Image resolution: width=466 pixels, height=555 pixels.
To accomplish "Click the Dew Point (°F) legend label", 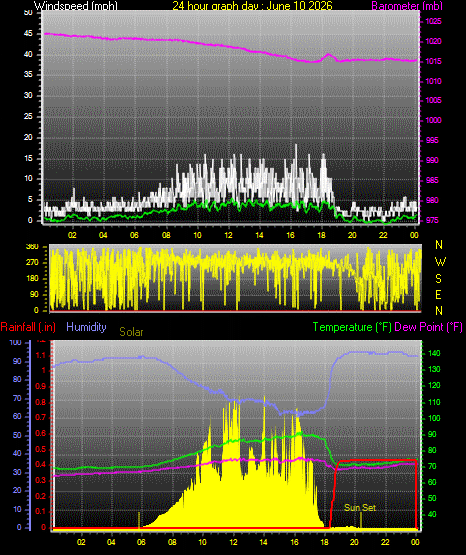I will [x=428, y=327].
